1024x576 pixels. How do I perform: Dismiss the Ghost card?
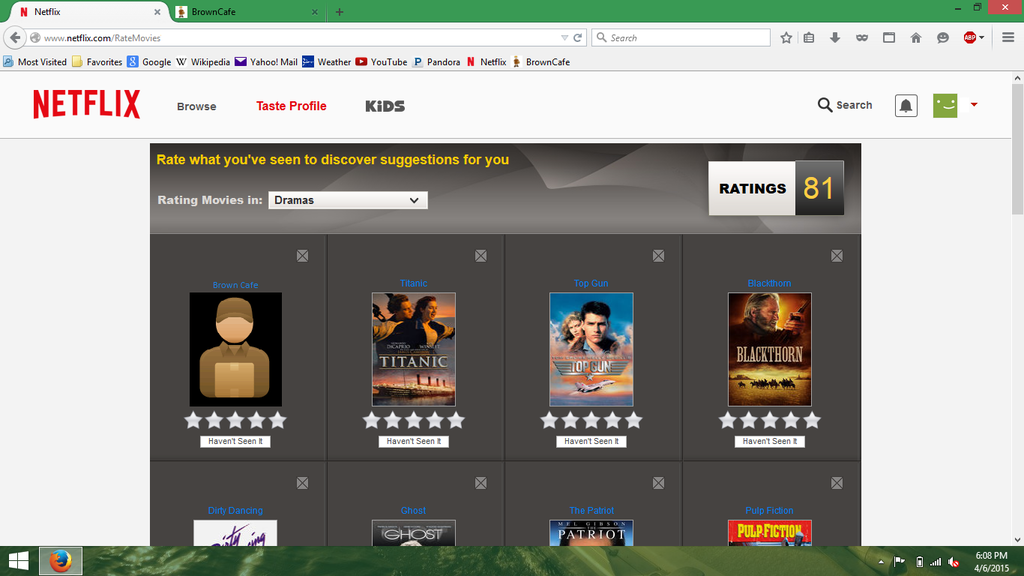pos(481,483)
